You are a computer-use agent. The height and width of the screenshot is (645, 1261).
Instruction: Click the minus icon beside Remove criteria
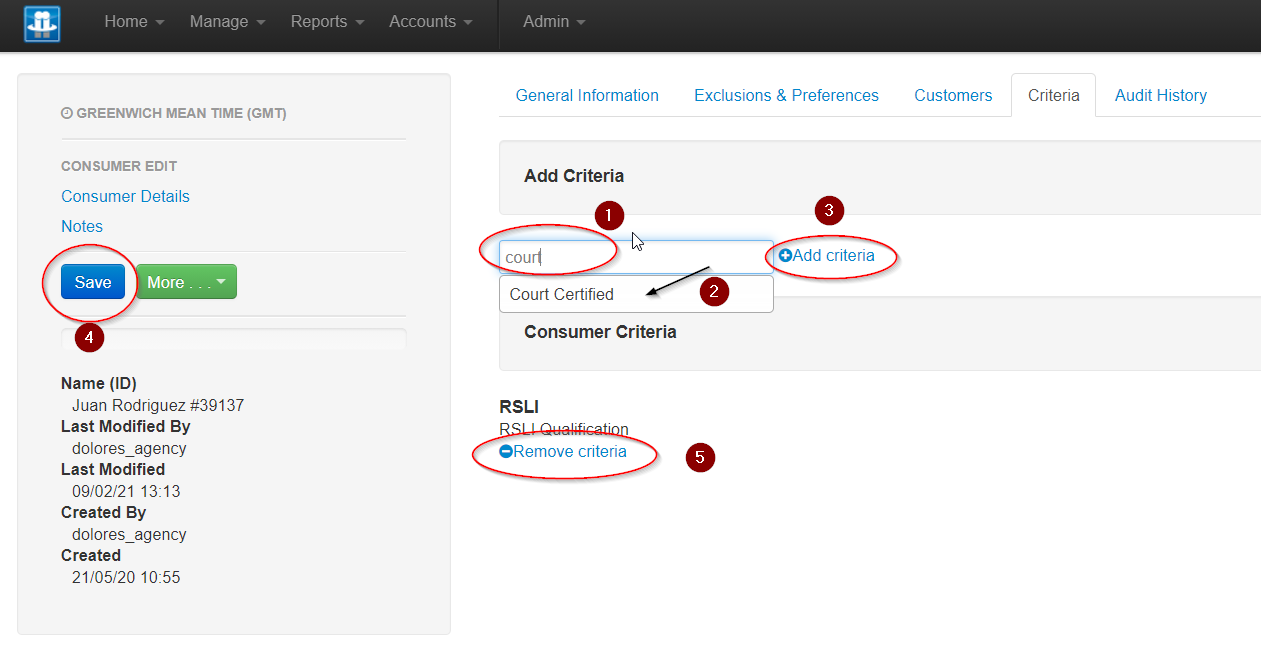(x=506, y=452)
